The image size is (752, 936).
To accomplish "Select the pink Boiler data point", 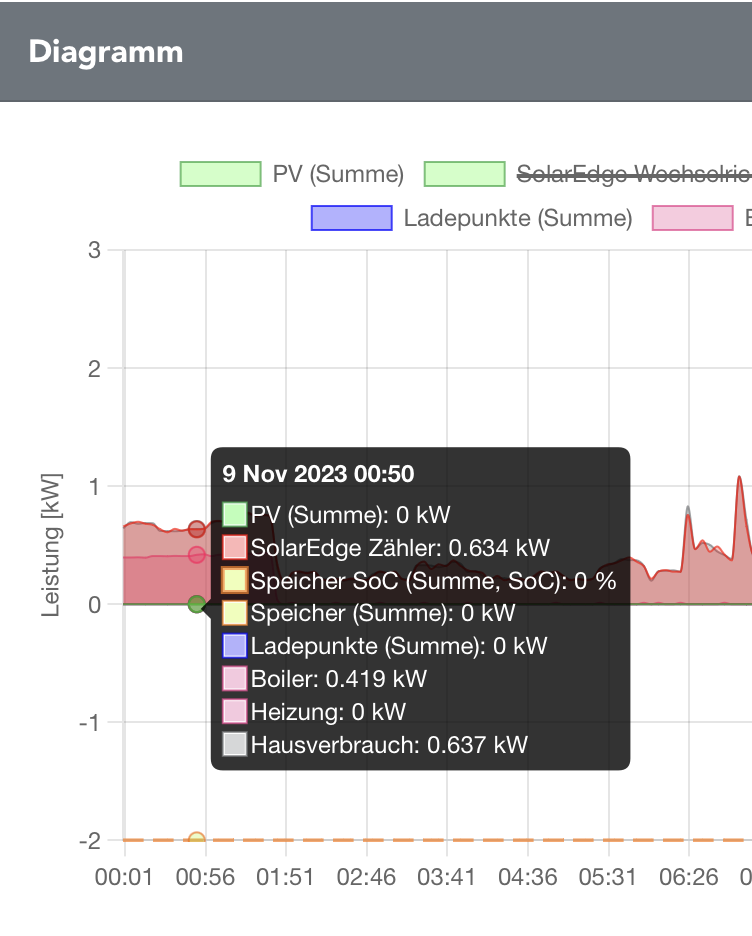I will coord(197,555).
